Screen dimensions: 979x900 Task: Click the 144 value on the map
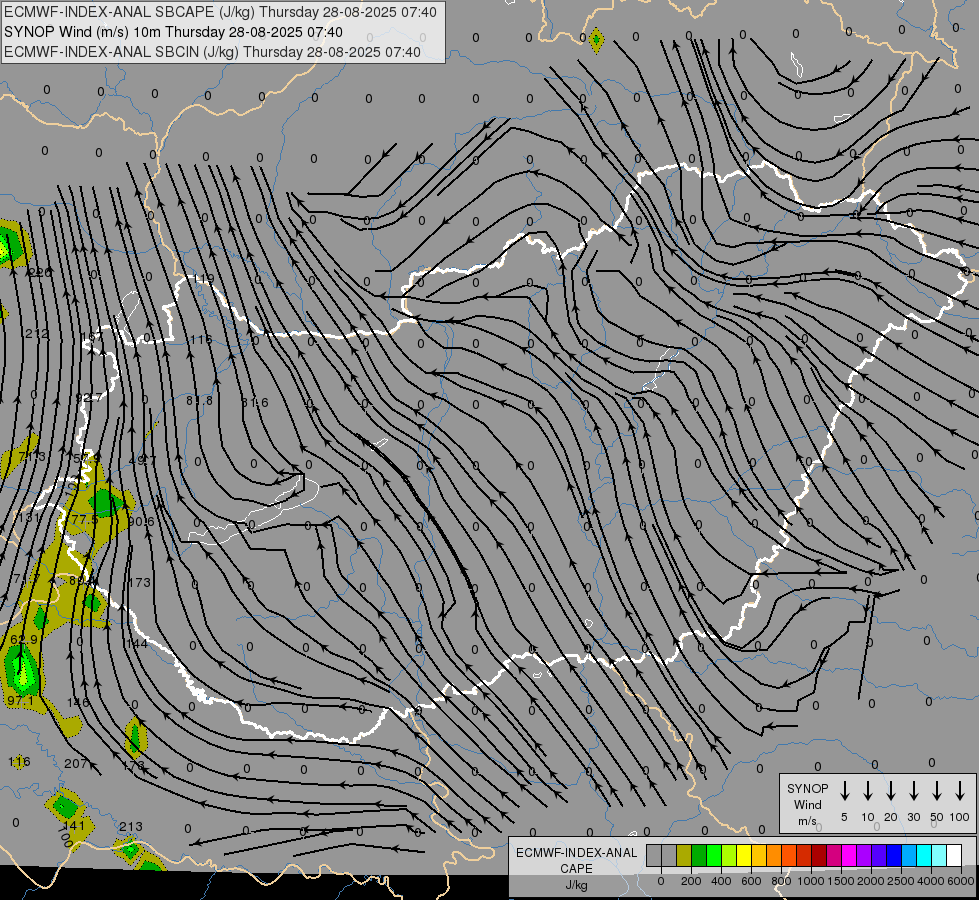click(x=137, y=643)
